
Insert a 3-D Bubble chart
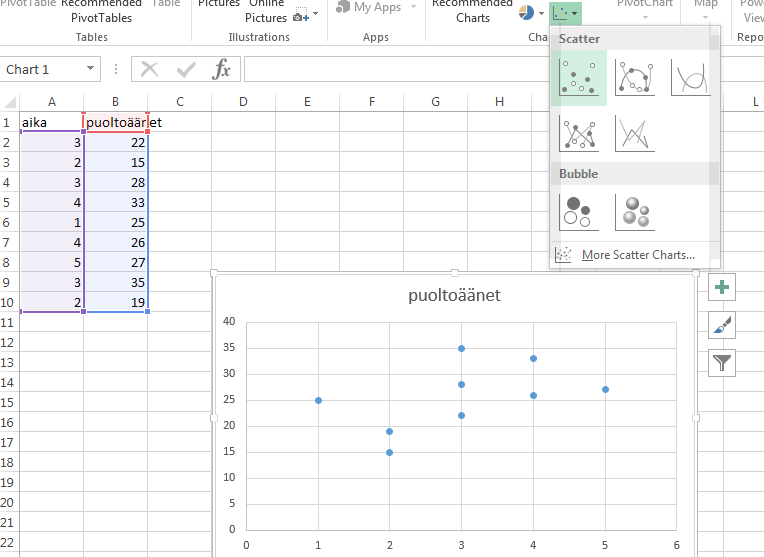tap(634, 211)
